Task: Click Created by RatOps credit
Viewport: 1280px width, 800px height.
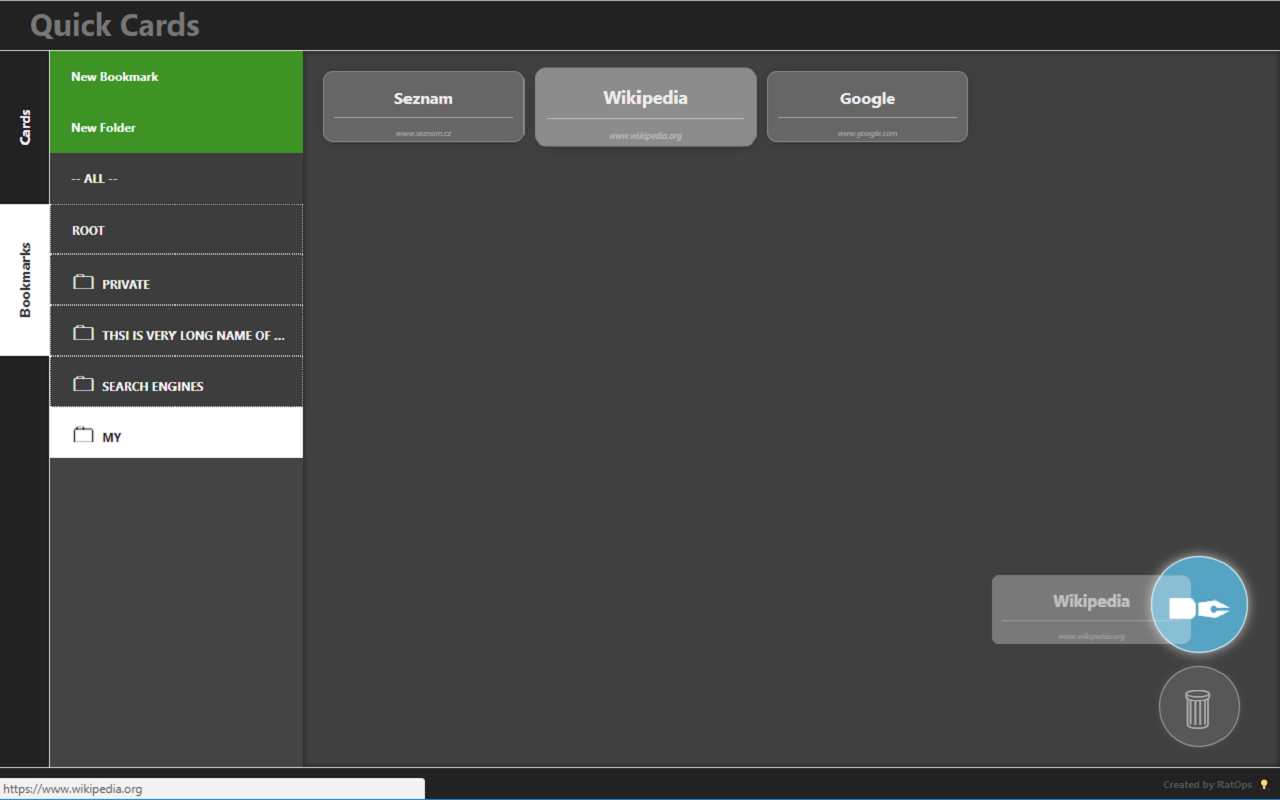Action: click(x=1207, y=785)
